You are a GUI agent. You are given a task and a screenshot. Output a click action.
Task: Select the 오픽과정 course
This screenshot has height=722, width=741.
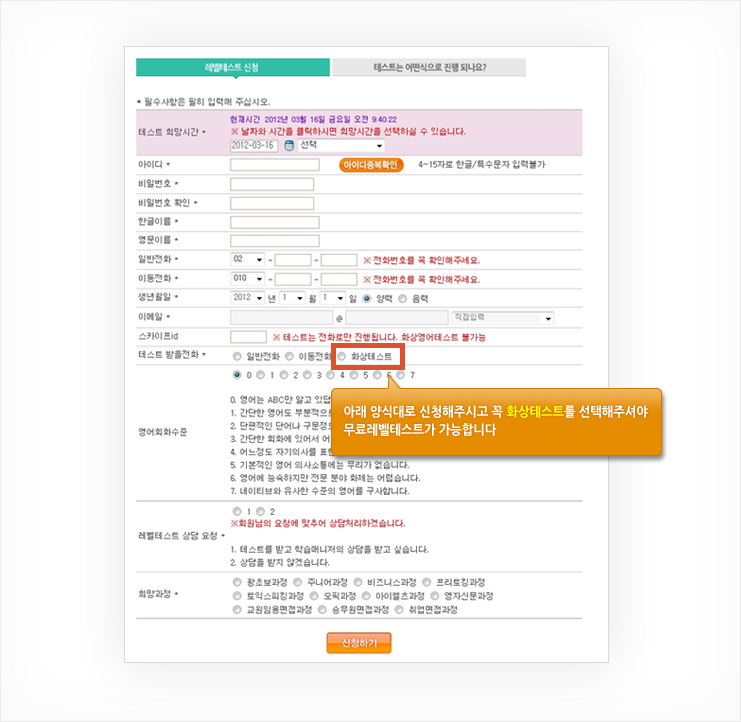314,596
